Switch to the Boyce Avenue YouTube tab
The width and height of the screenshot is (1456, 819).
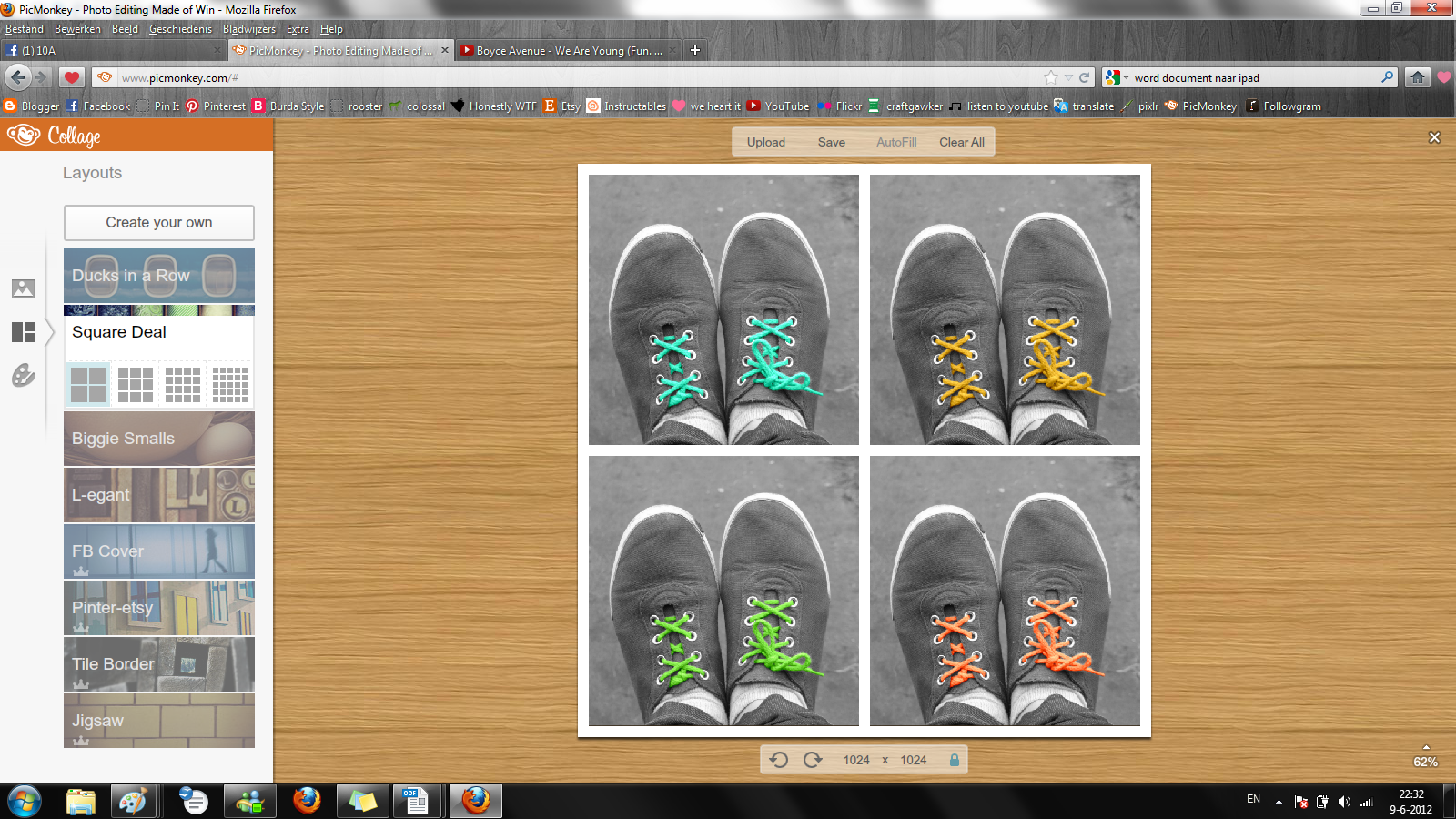[569, 50]
